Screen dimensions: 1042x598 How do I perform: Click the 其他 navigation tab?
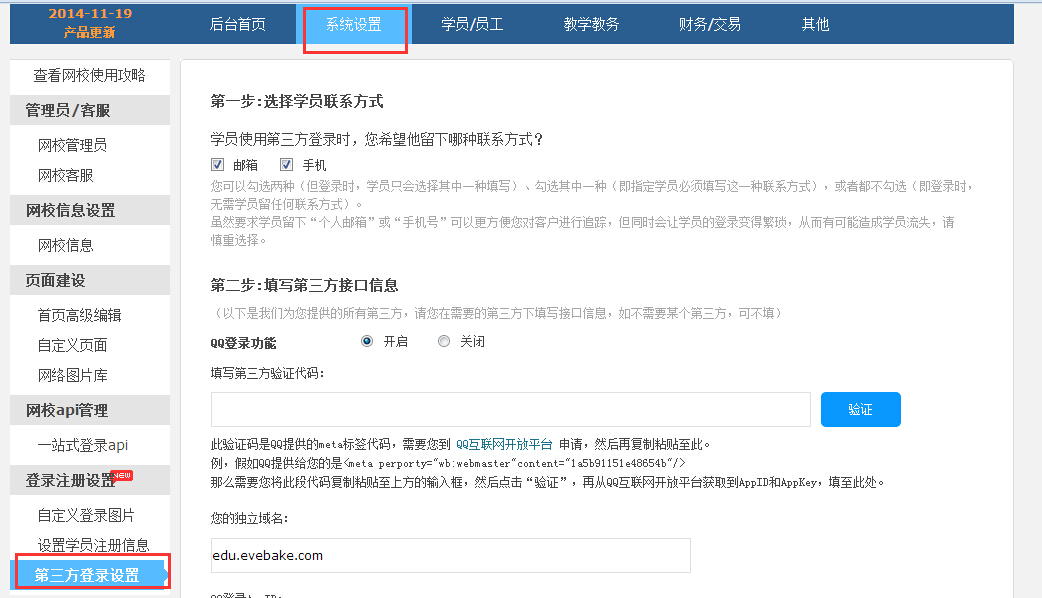point(815,24)
